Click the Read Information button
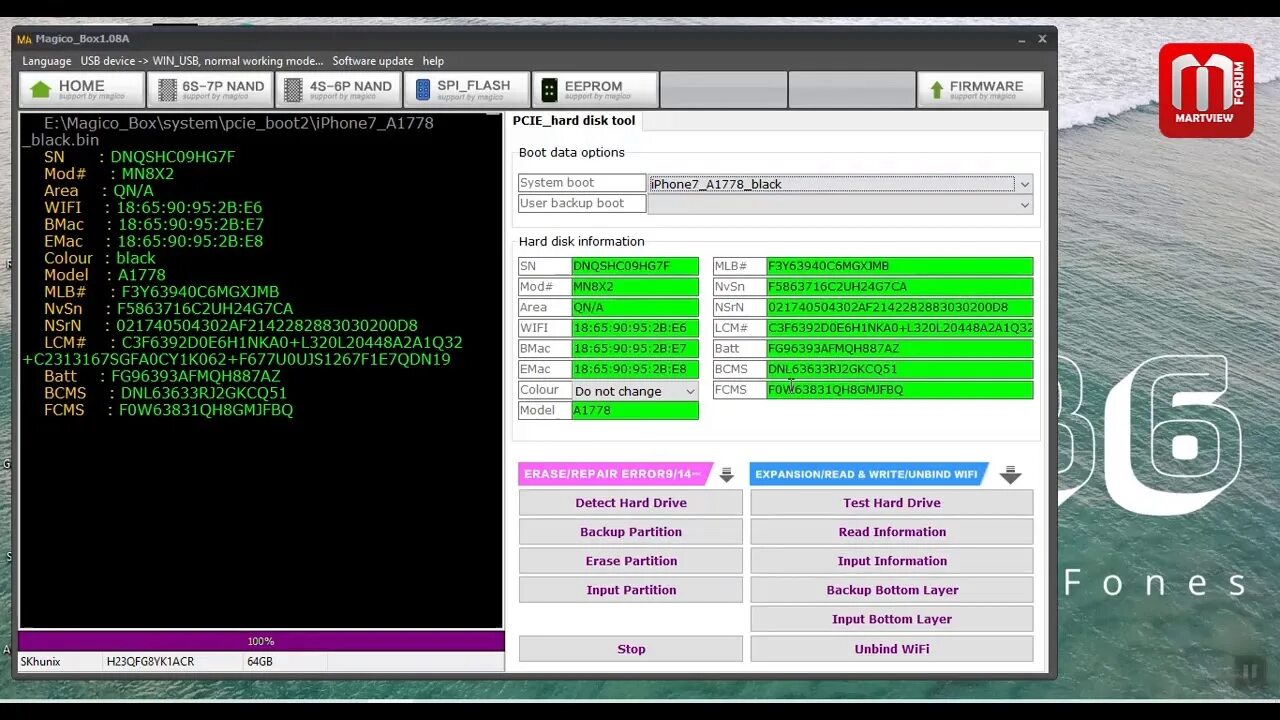 click(x=892, y=532)
